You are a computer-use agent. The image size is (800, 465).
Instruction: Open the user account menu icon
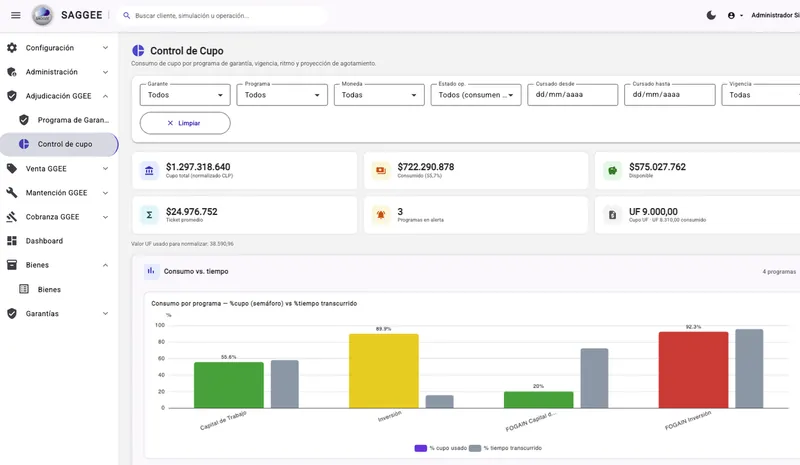coord(731,16)
